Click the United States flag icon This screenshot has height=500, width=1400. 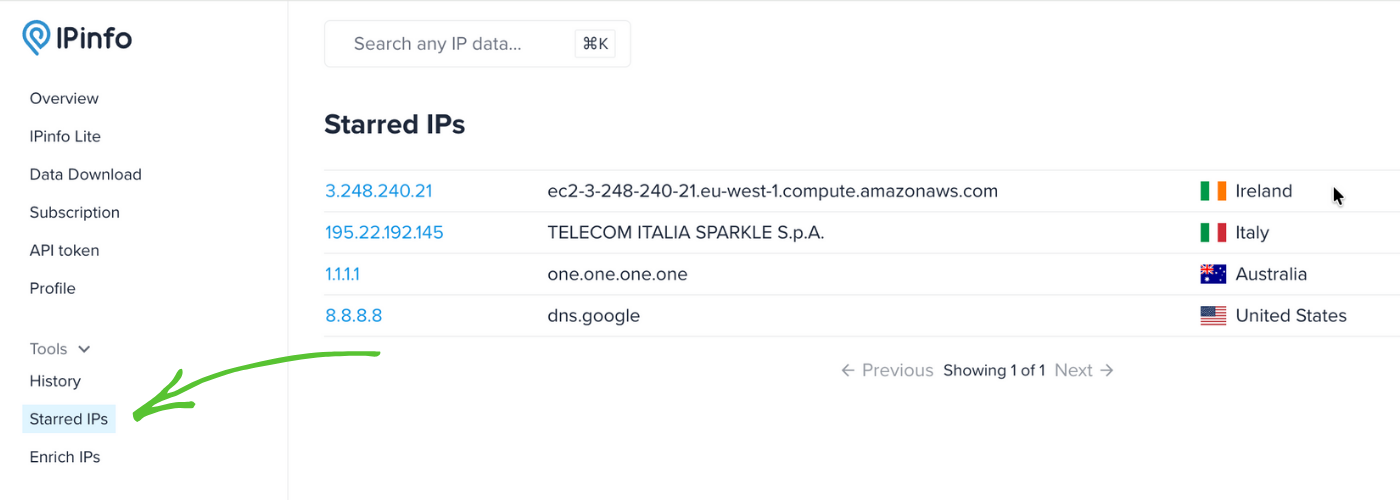point(1213,316)
